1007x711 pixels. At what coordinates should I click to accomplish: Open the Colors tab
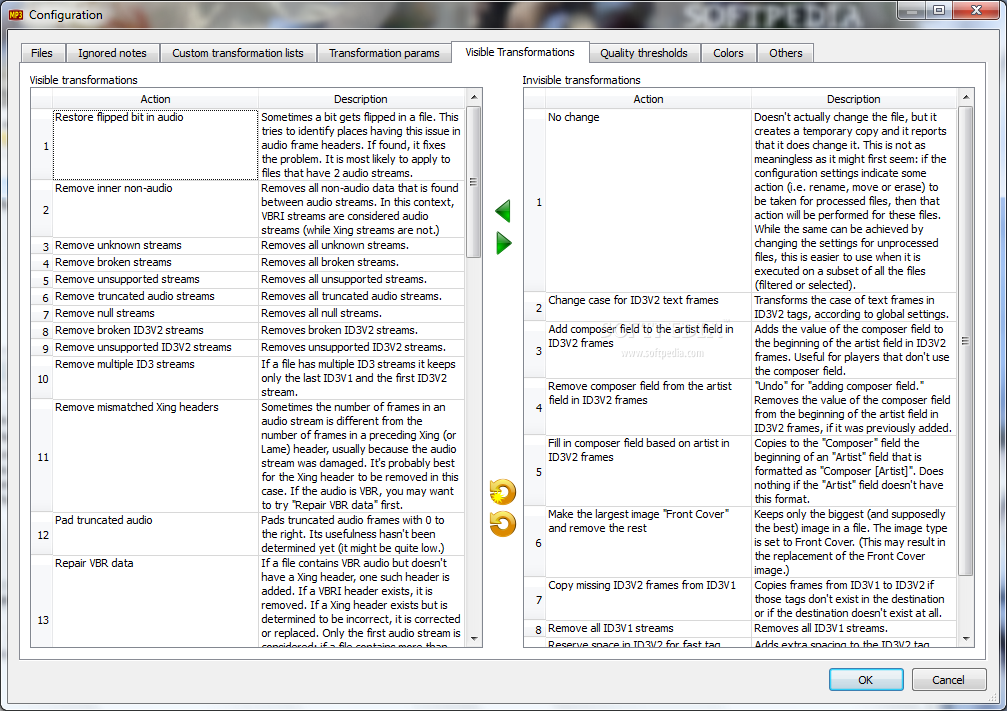pos(728,53)
